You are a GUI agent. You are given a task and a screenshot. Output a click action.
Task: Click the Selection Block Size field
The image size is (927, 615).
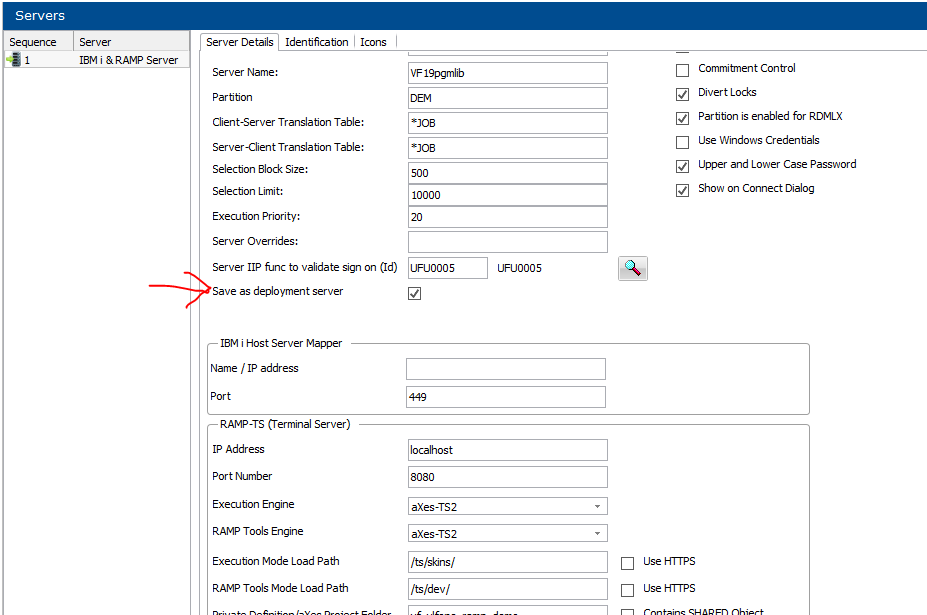click(507, 173)
